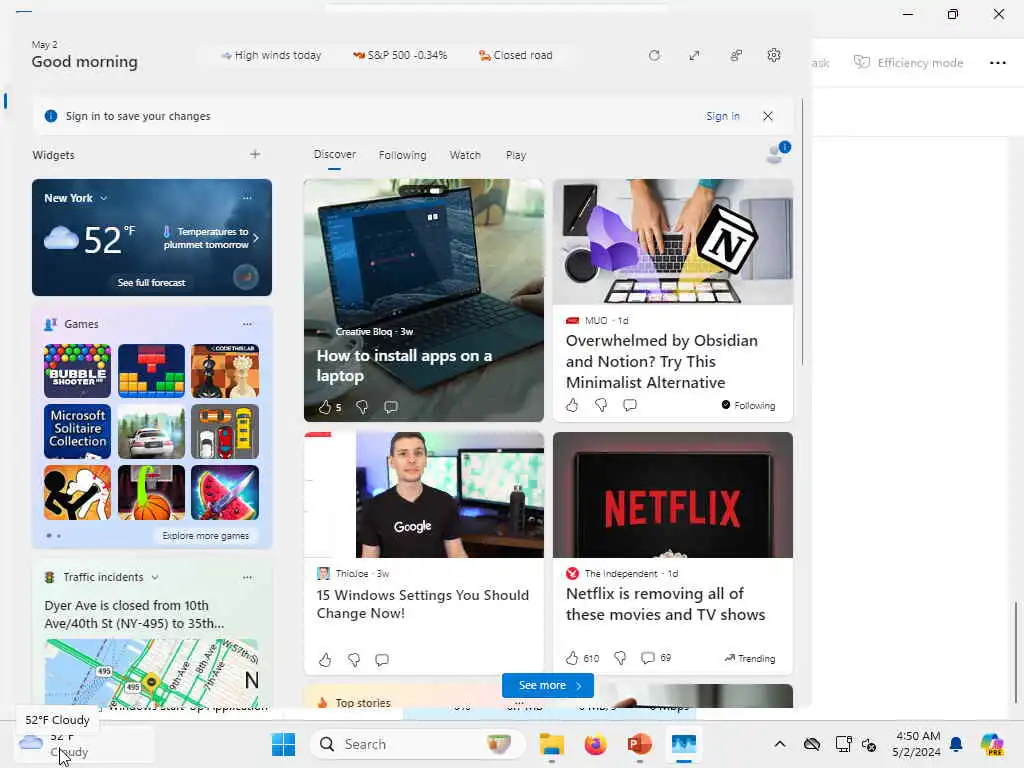Image resolution: width=1024 pixels, height=768 pixels.
Task: Click the Sign in link
Action: pos(722,116)
